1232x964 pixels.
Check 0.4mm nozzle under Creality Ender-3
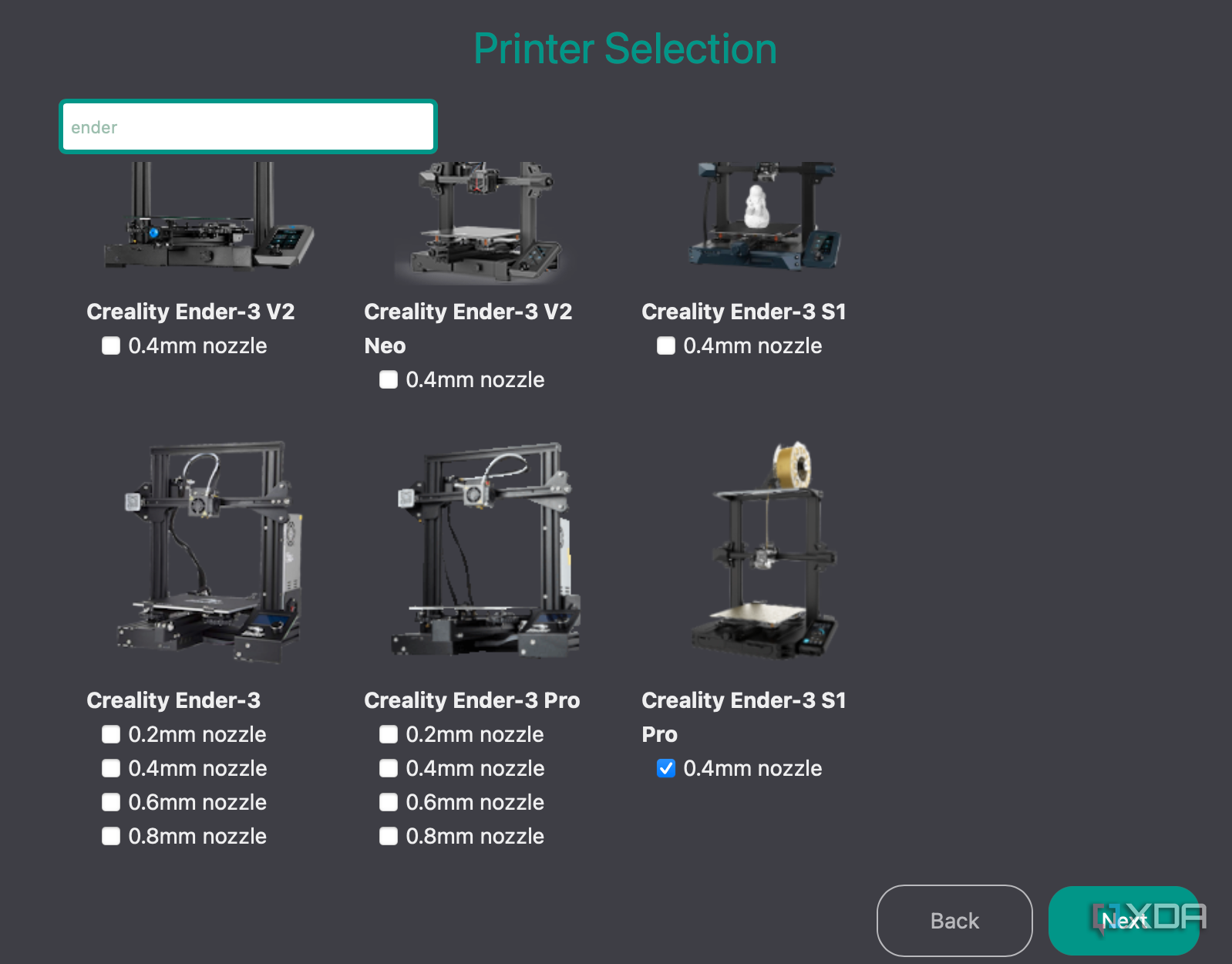(x=111, y=768)
